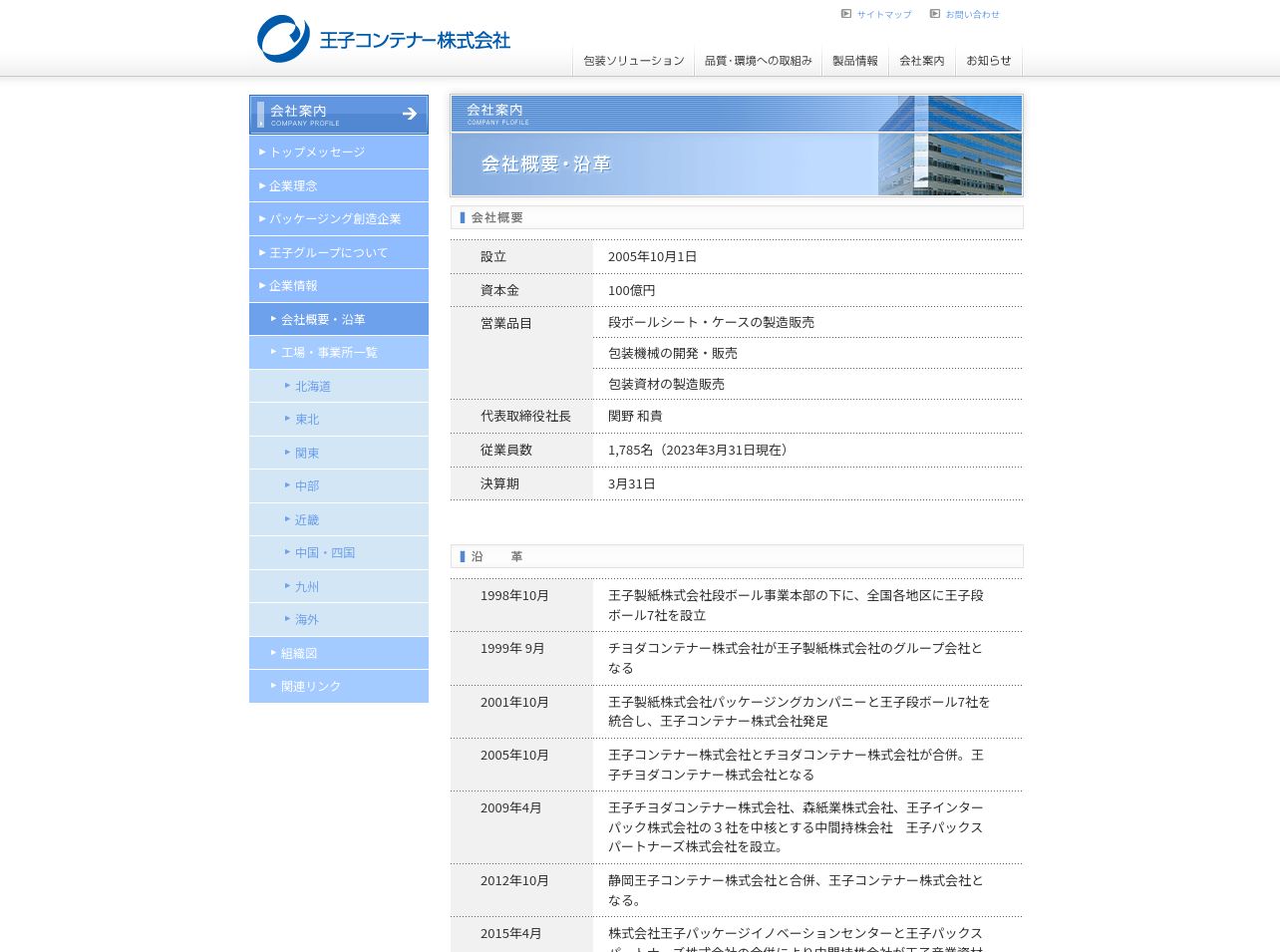
Task: Click the employee count 1,785名 cell
Action: pos(807,450)
